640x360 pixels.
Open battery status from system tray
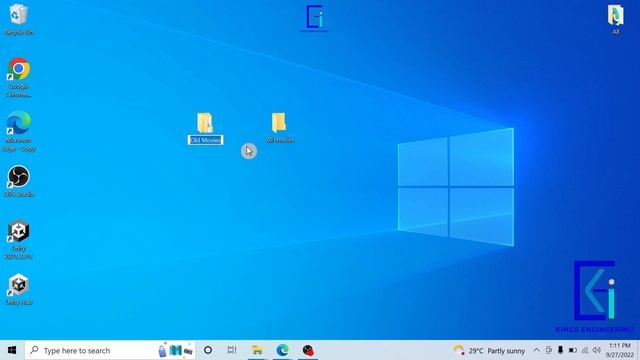coord(573,350)
